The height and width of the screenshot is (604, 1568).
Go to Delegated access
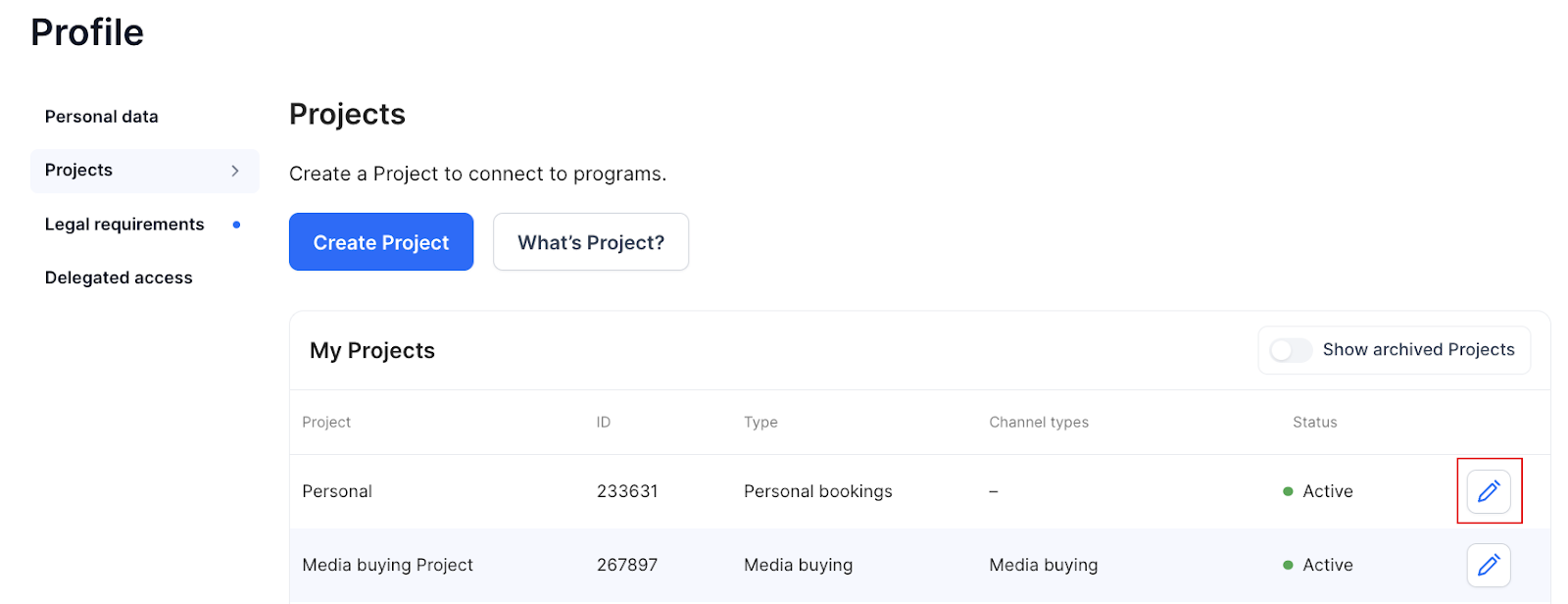click(x=119, y=278)
